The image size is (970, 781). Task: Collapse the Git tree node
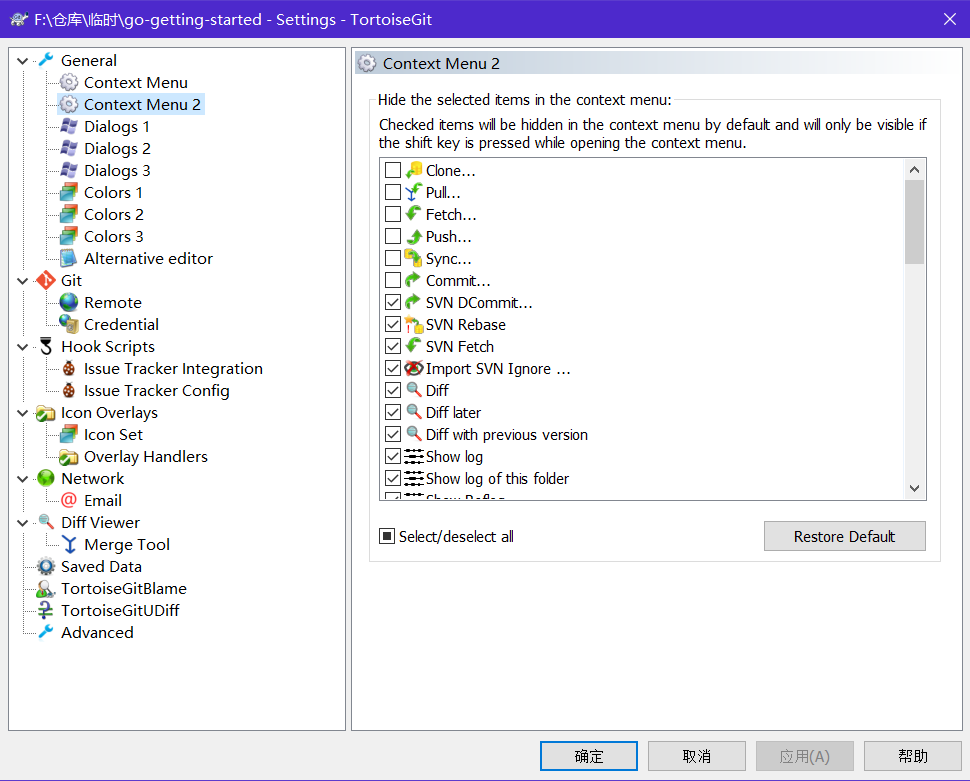pyautogui.click(x=23, y=281)
